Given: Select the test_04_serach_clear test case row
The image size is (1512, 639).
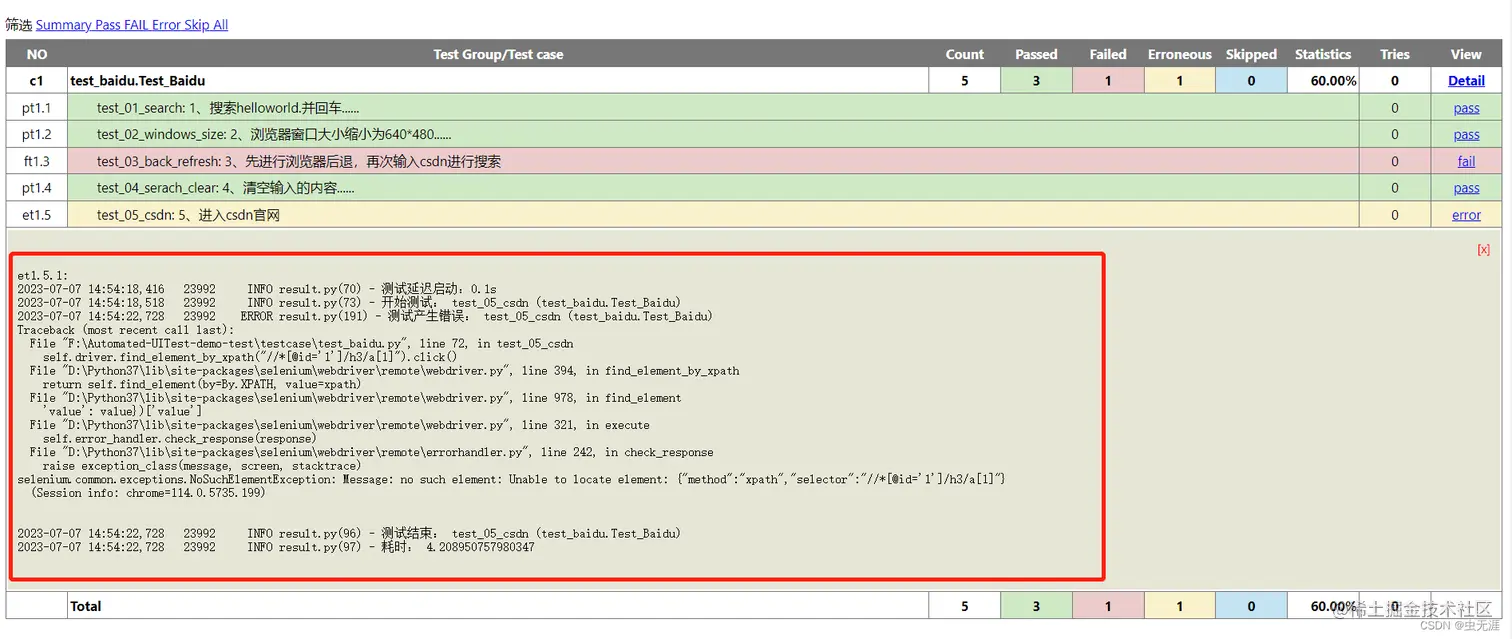Looking at the screenshot, I should coord(713,188).
